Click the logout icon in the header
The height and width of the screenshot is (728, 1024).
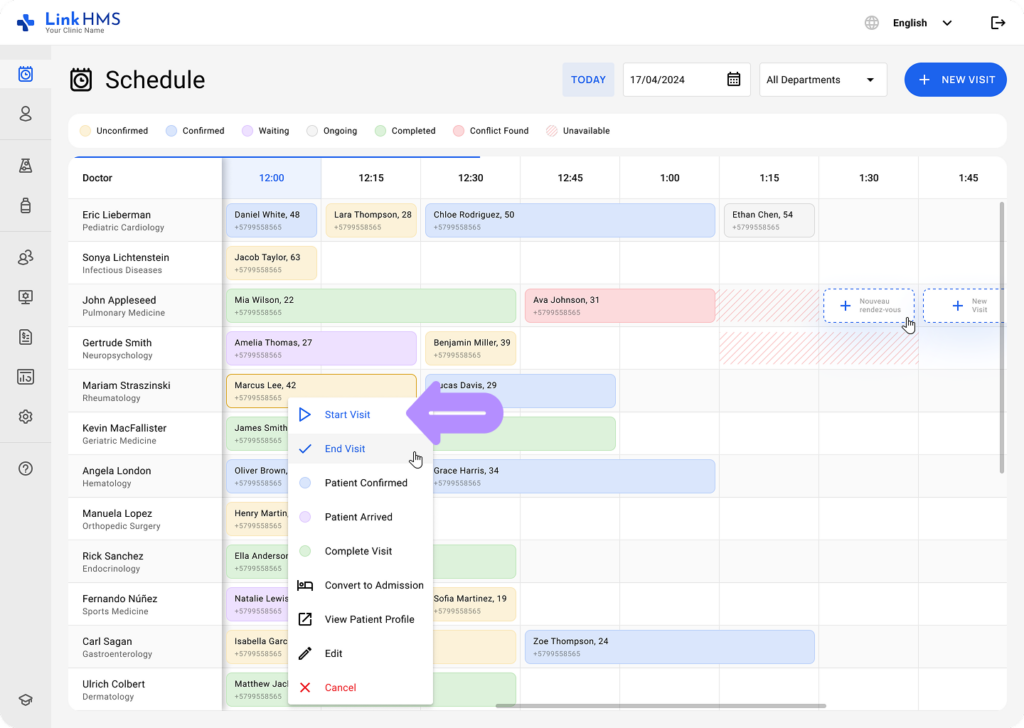click(998, 23)
